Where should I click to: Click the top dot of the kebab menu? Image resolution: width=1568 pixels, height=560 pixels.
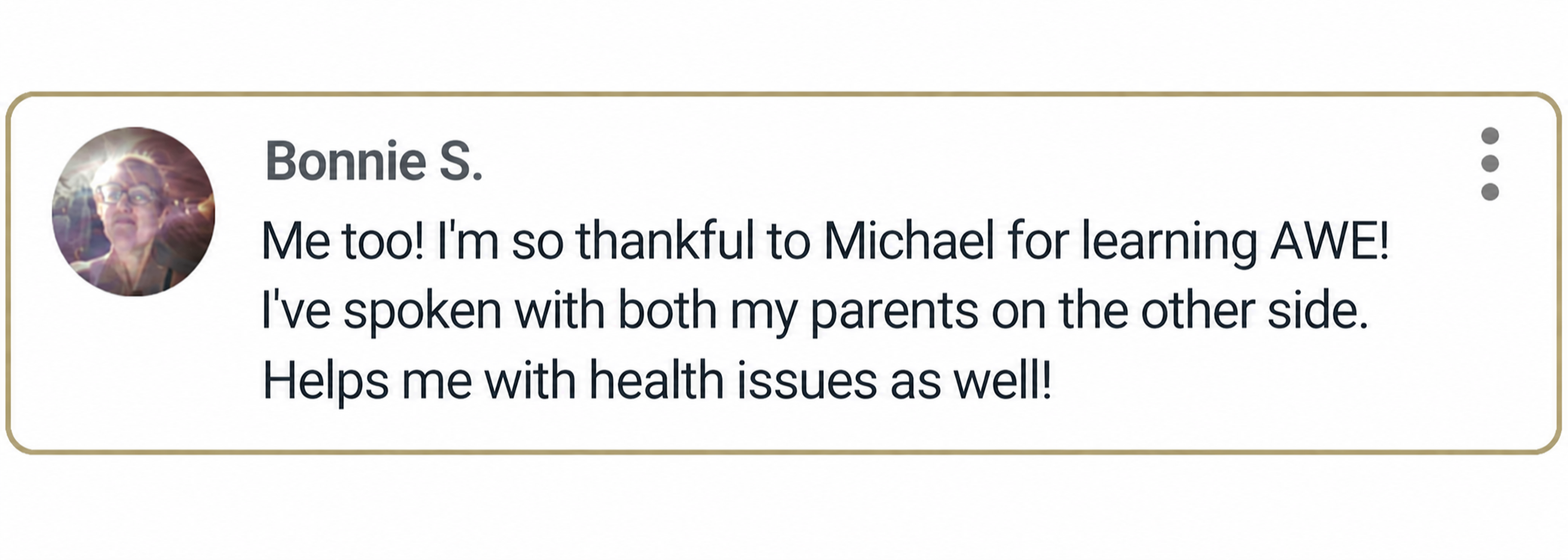pyautogui.click(x=1490, y=135)
